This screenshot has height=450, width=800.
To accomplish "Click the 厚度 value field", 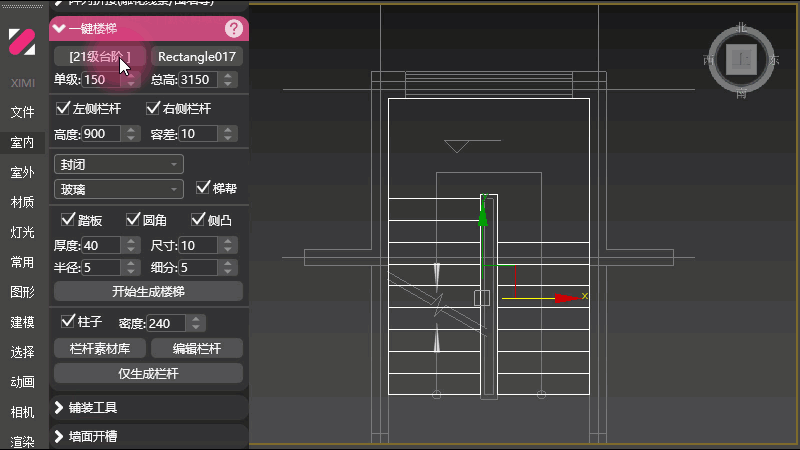I will pos(101,245).
